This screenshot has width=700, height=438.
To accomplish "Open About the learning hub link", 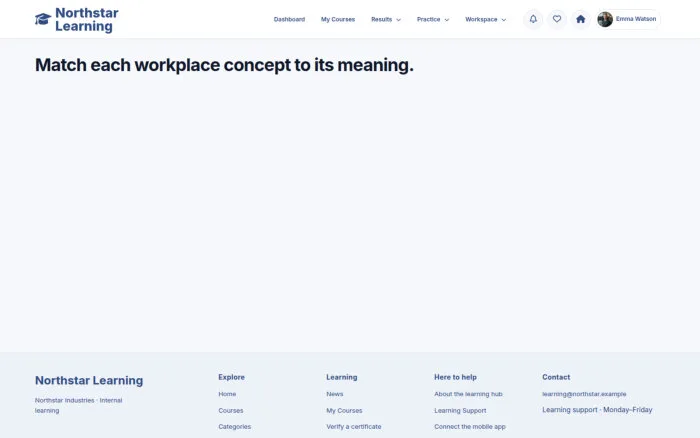I will pos(468,394).
